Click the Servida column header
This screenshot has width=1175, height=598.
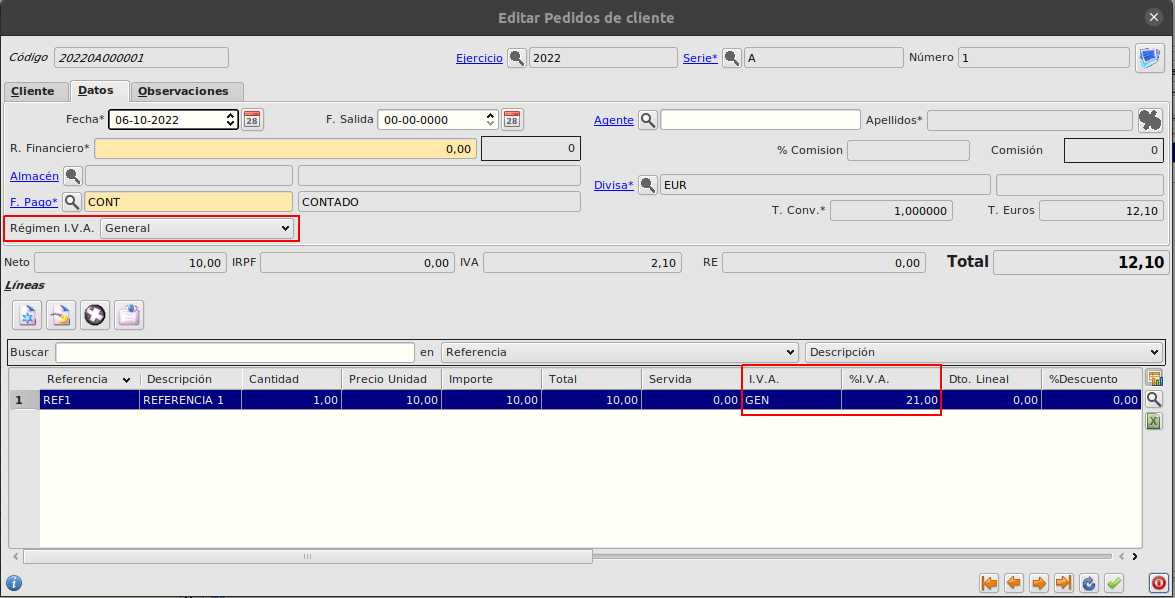click(x=692, y=379)
